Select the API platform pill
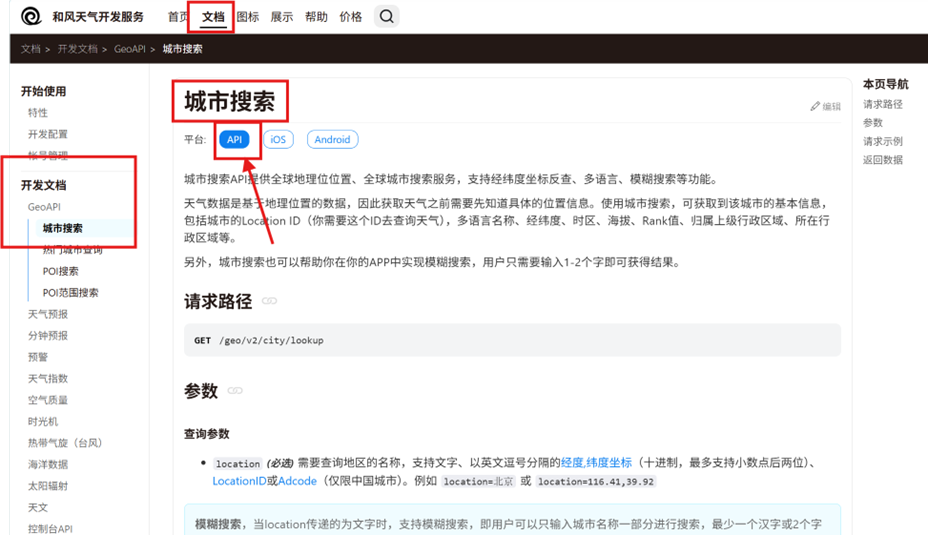The width and height of the screenshot is (928, 535). coord(234,140)
